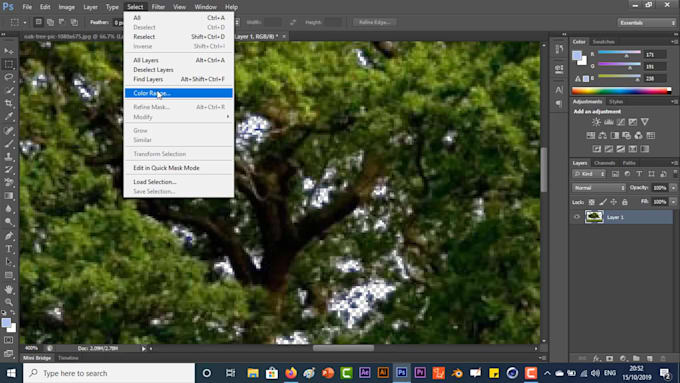Add a Black & White adjustment
This screenshot has height=383, width=680.
point(615,136)
